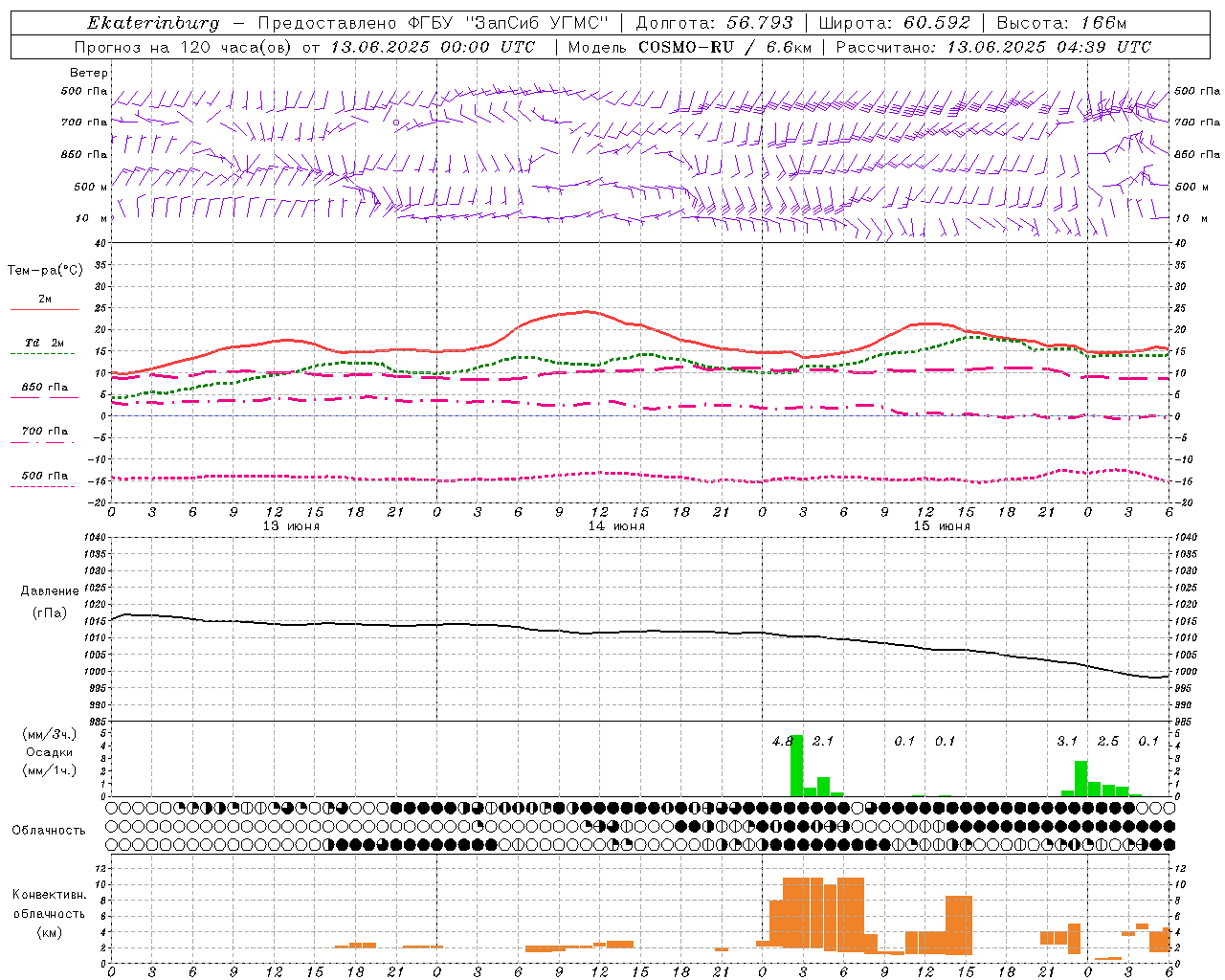This screenshot has width=1225, height=980.
Task: Click the '14 июня' date label
Action: click(616, 526)
